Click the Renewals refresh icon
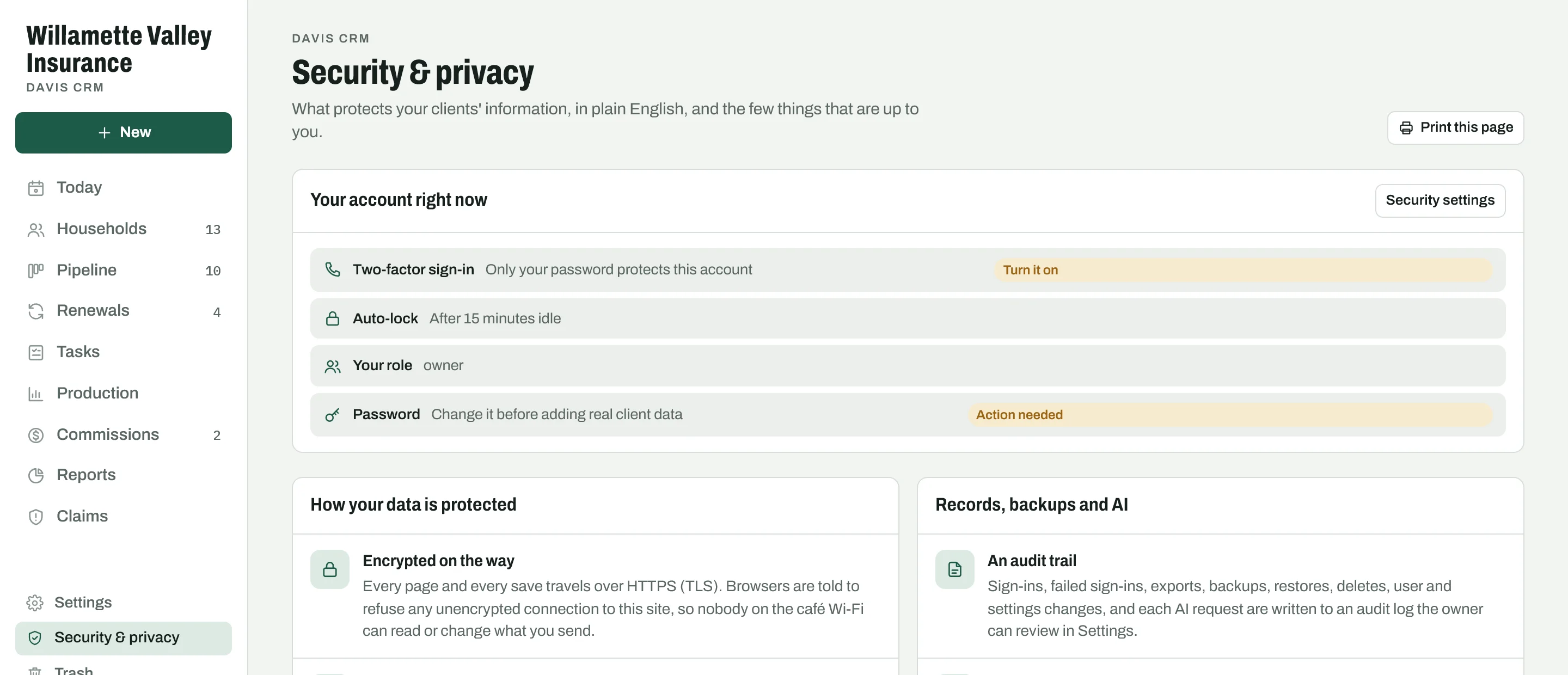The image size is (1568, 675). [36, 311]
